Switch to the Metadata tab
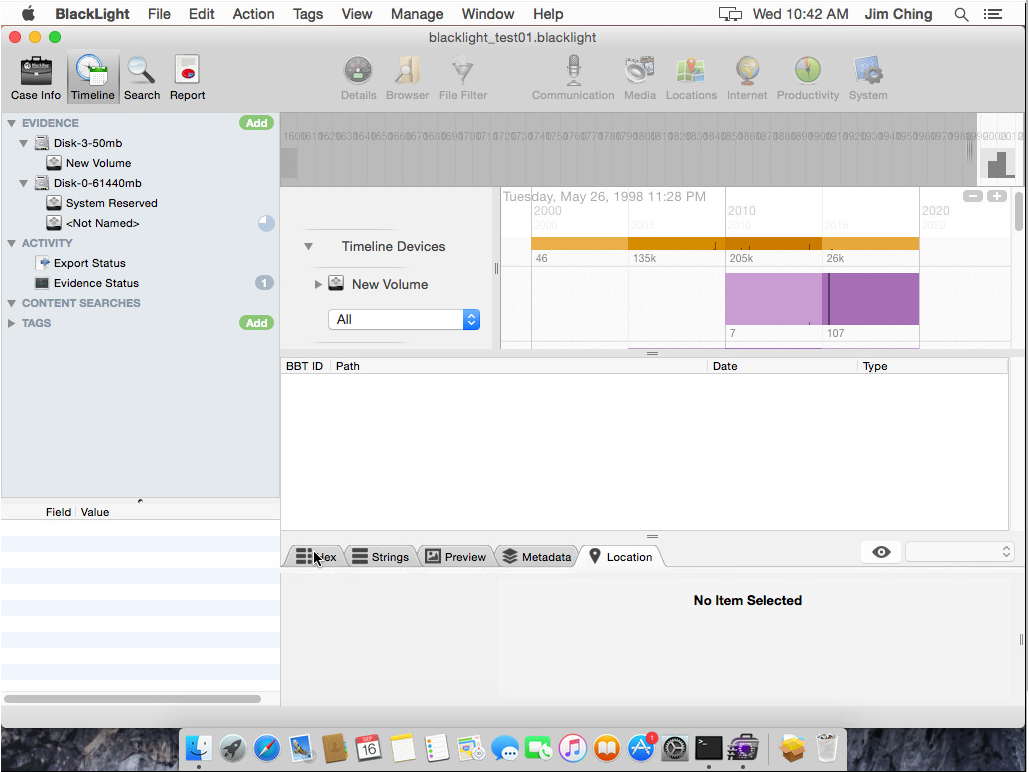 point(537,557)
